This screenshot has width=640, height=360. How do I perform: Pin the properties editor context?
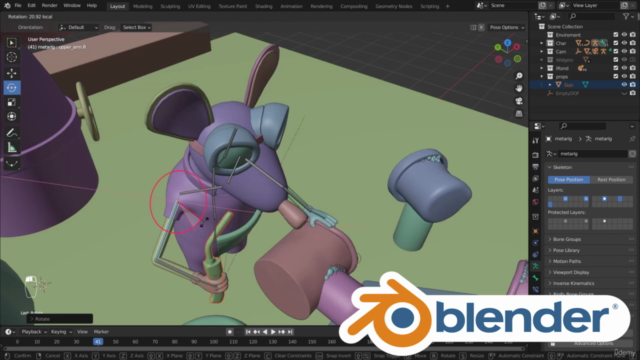(x=632, y=139)
